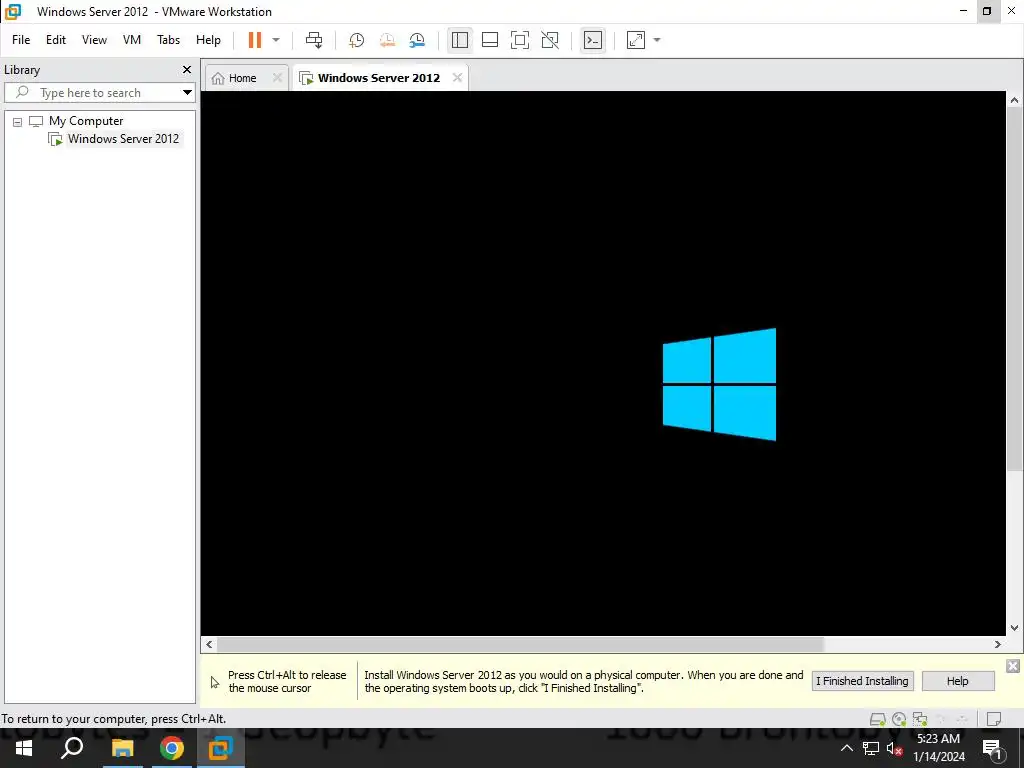Open the stretch mode dropdown arrow
This screenshot has height=768, width=1024.
pos(657,40)
